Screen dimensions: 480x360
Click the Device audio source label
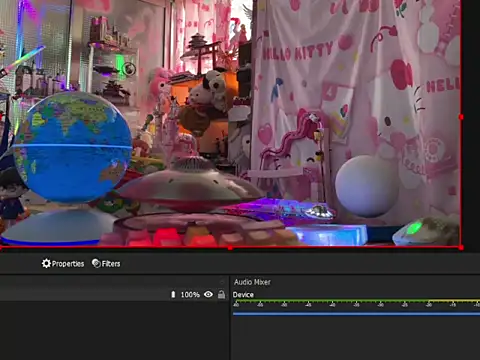click(x=243, y=295)
